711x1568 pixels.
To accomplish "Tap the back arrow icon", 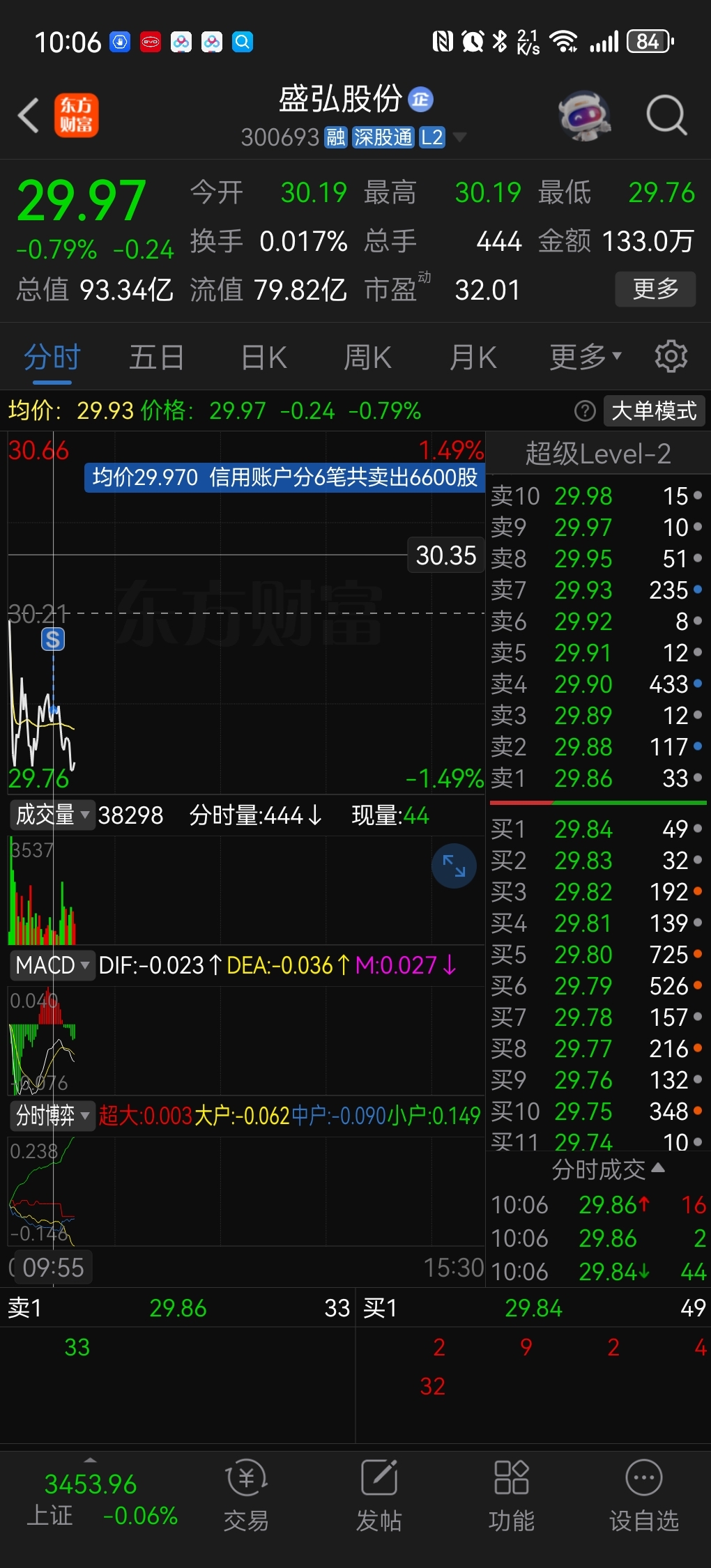I will point(28,115).
